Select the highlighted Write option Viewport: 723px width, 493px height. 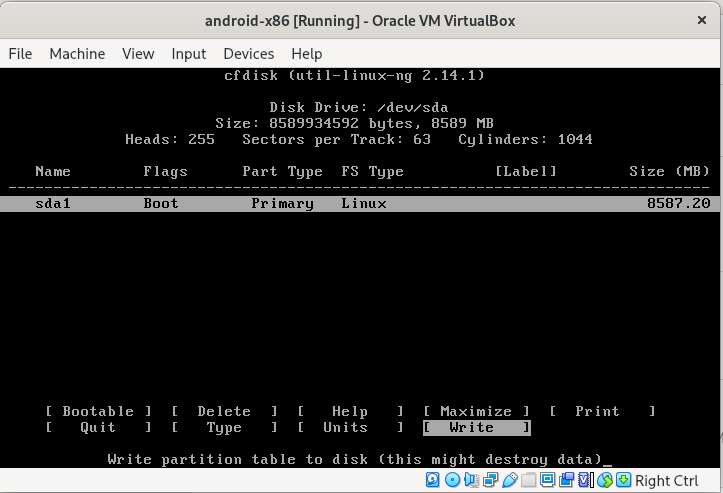pyautogui.click(x=476, y=427)
